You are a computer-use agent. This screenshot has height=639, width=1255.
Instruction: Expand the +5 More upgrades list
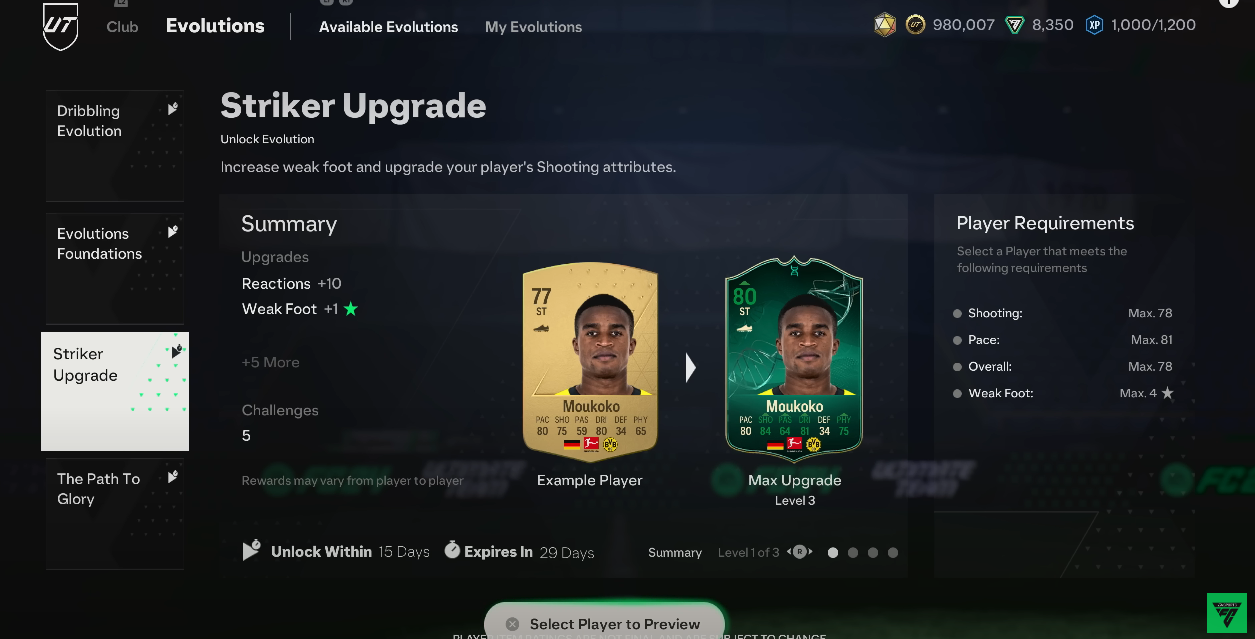pos(270,362)
